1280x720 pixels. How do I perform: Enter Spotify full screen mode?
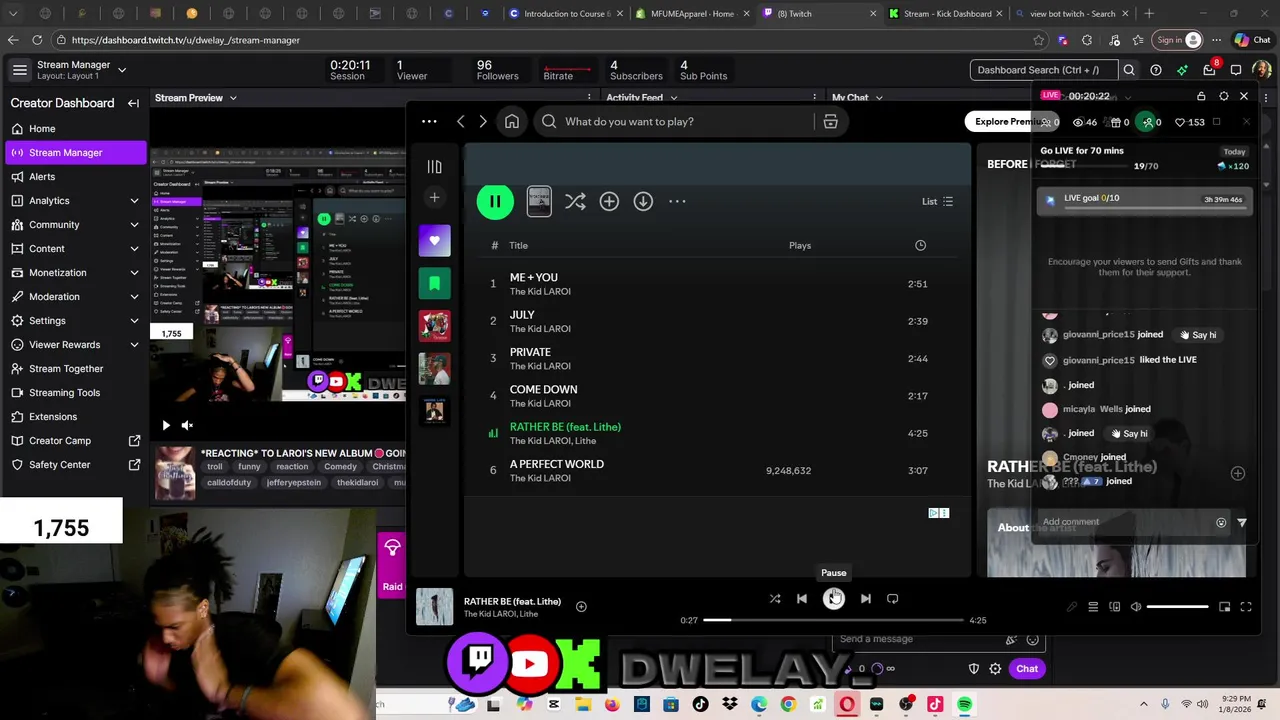[x=1246, y=607]
